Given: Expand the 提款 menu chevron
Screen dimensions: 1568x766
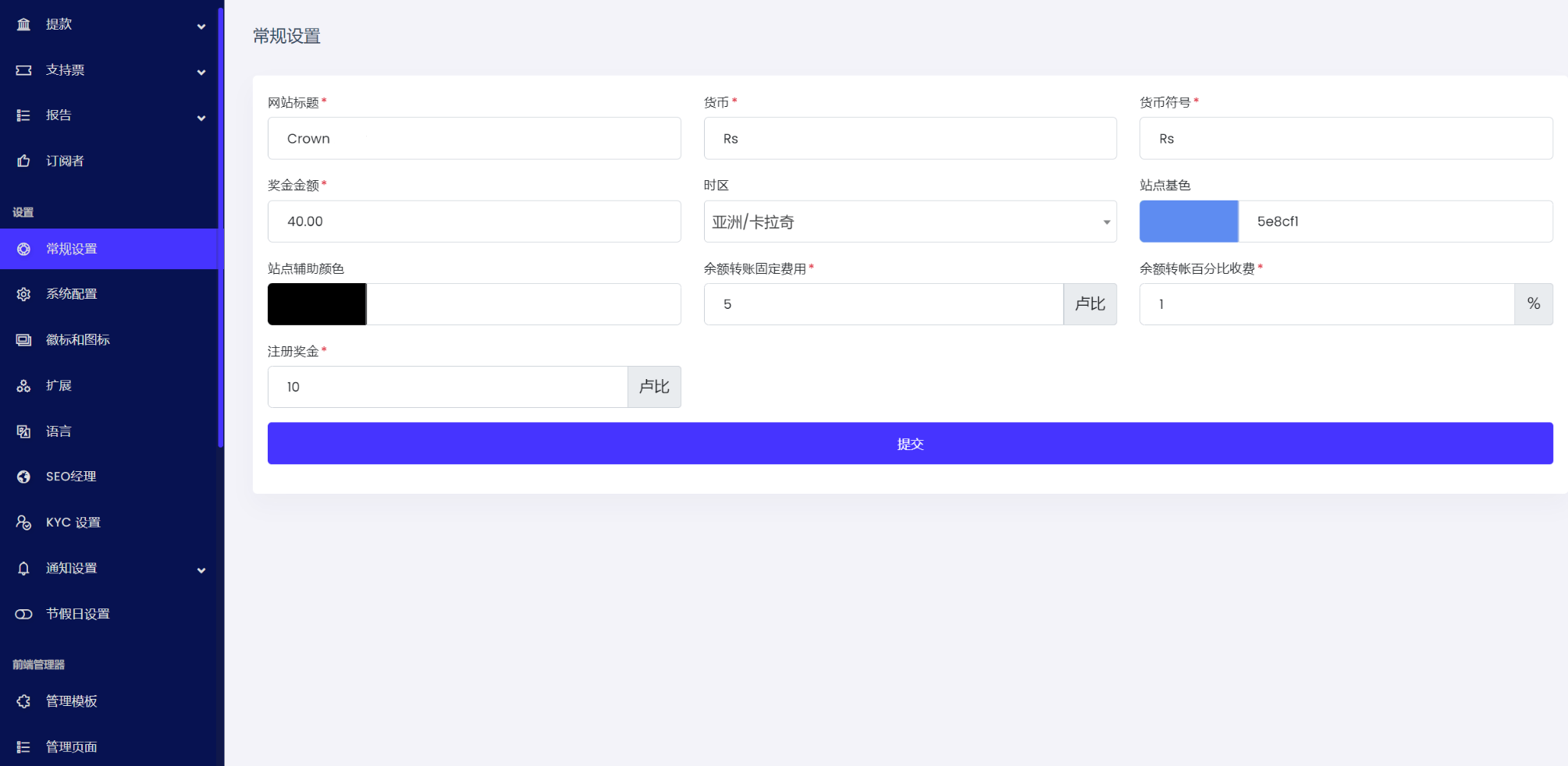Looking at the screenshot, I should point(201,27).
